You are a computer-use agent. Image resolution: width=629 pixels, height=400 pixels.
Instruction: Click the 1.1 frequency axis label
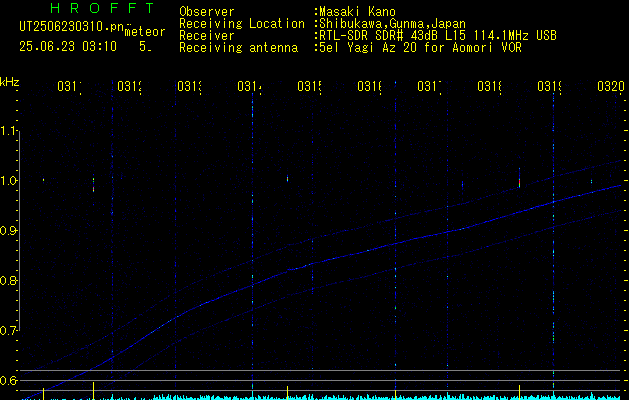pos(9,131)
